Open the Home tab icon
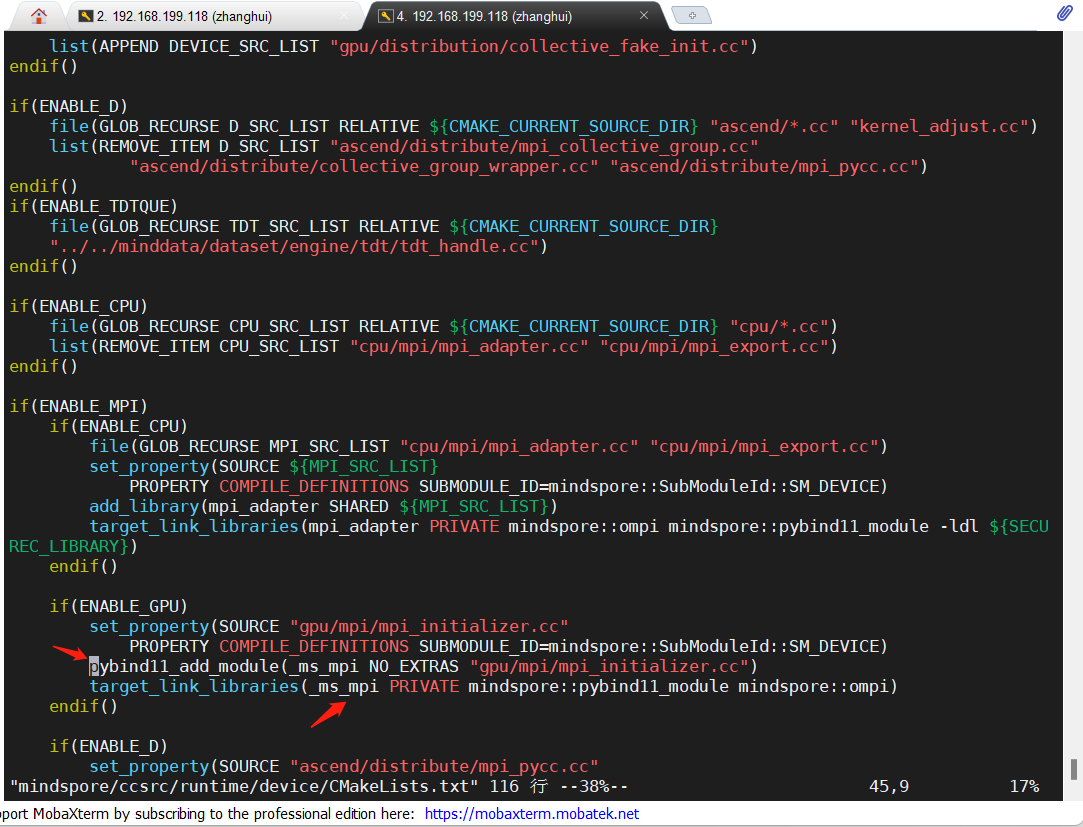This screenshot has height=827, width=1083. tap(39, 15)
